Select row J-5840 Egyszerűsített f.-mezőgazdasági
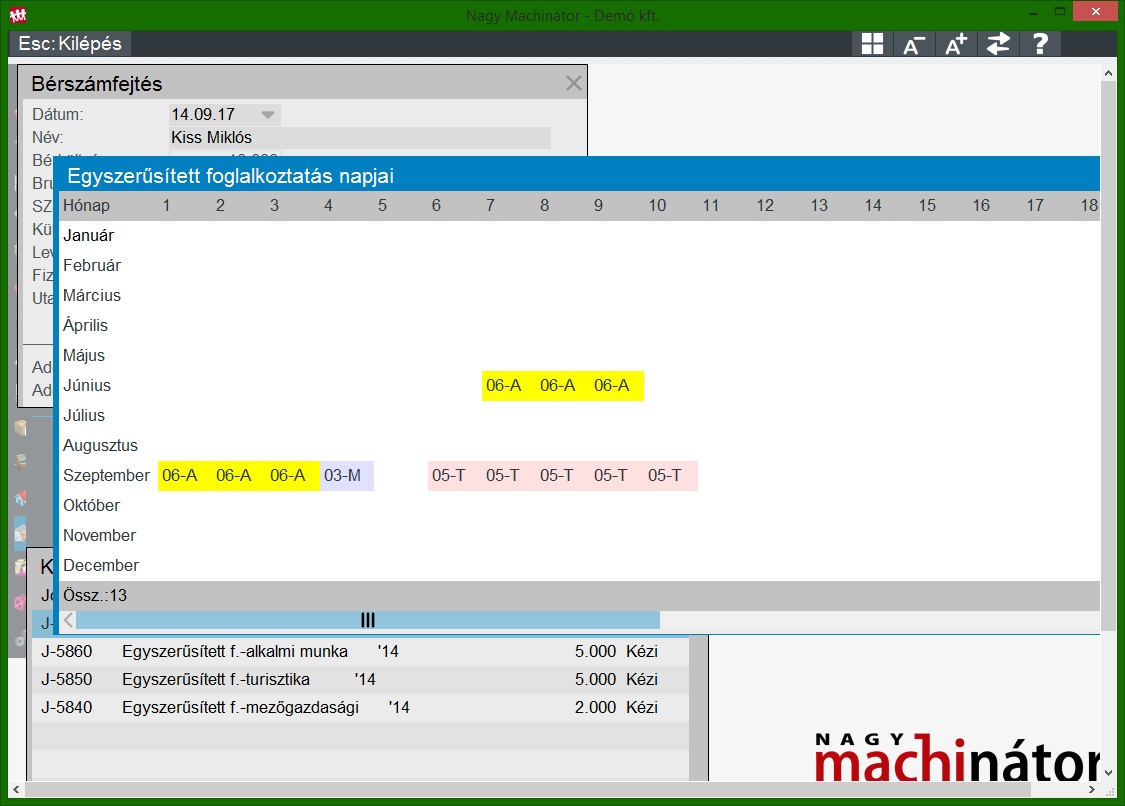The width and height of the screenshot is (1125, 806). pyautogui.click(x=360, y=708)
